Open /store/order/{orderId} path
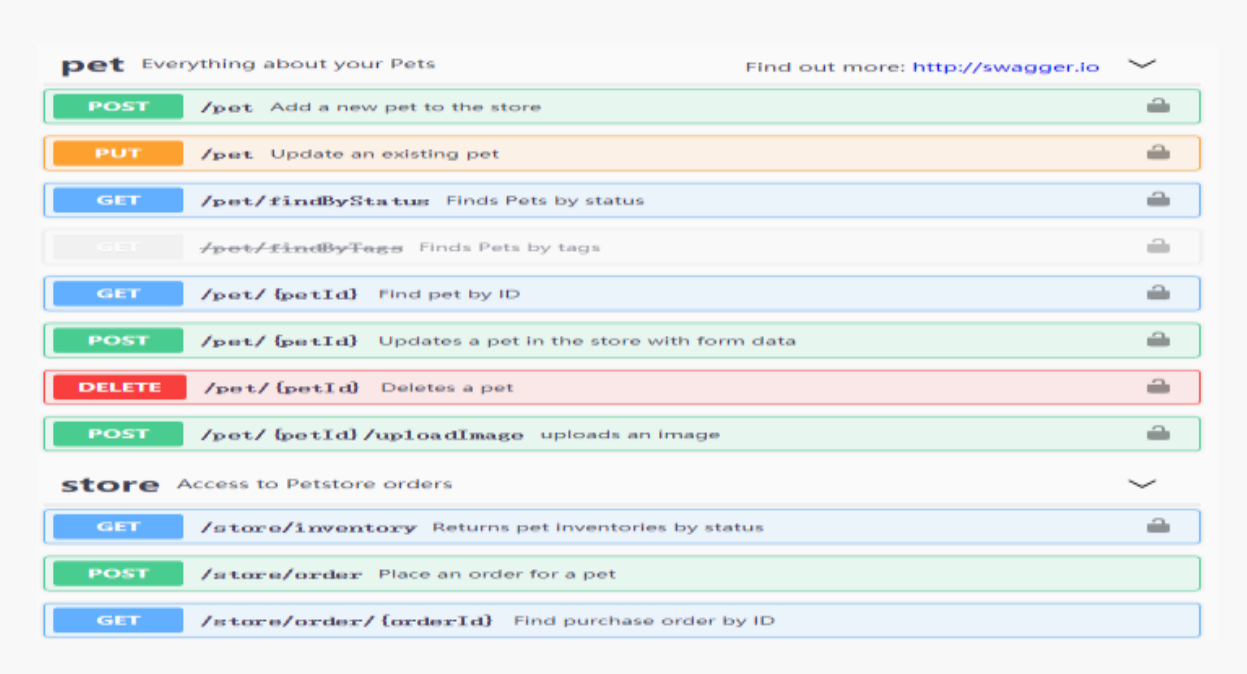This screenshot has width=1247, height=674. click(346, 621)
